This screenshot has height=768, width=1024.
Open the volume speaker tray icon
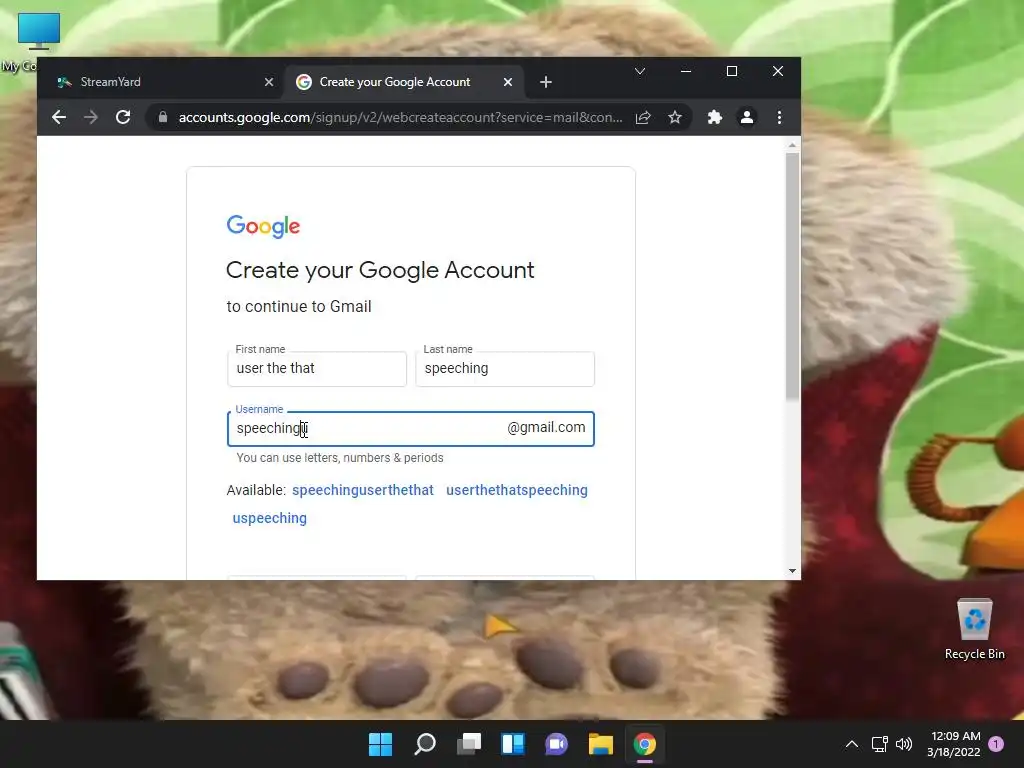point(904,744)
